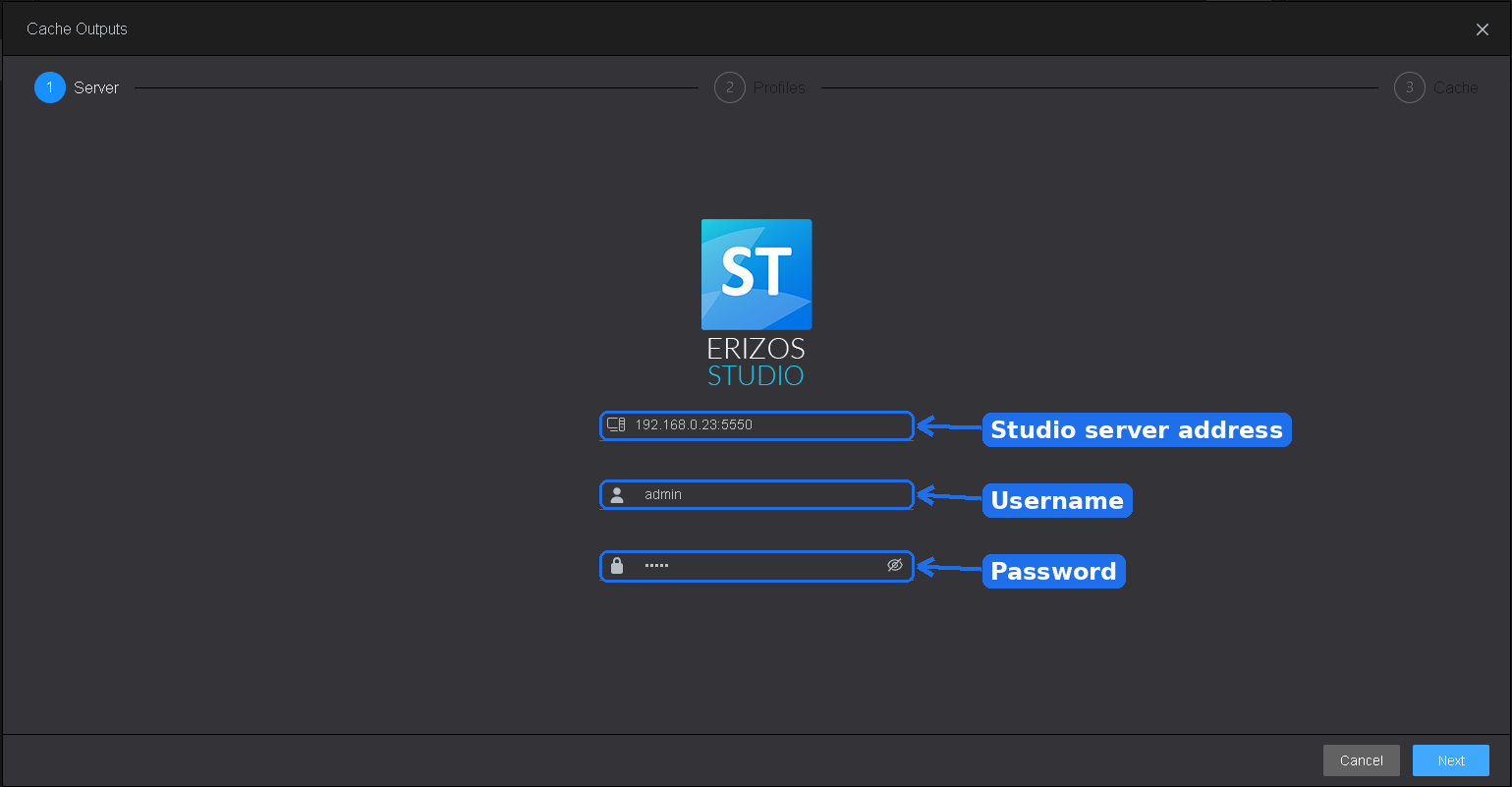Click the ERIZOS STUDIO wordmark text
Image resolution: width=1512 pixels, height=787 pixels.
[x=756, y=362]
